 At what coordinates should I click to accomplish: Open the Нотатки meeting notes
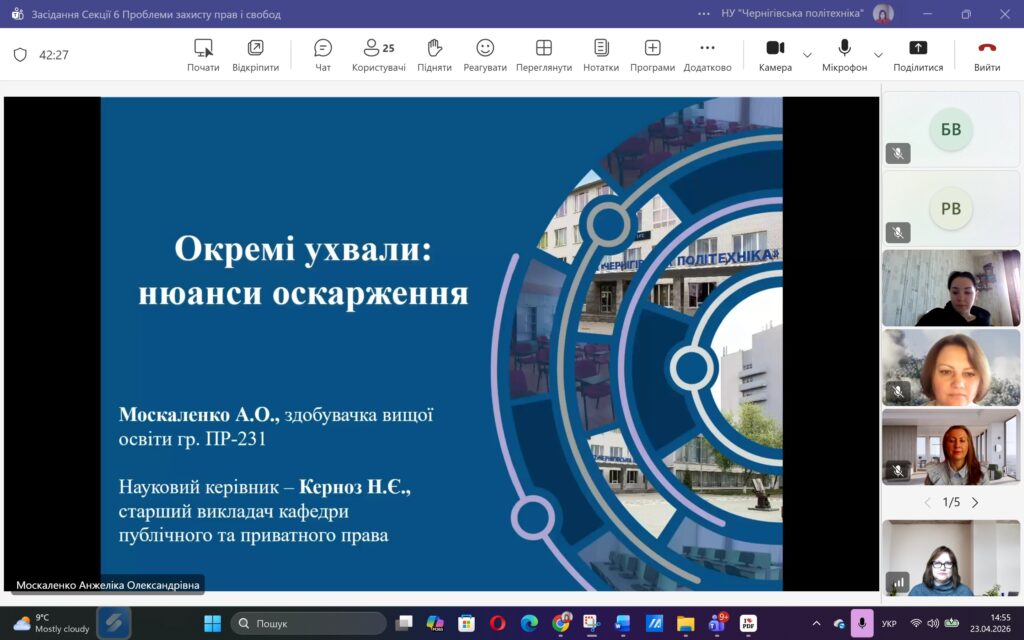coord(601,55)
